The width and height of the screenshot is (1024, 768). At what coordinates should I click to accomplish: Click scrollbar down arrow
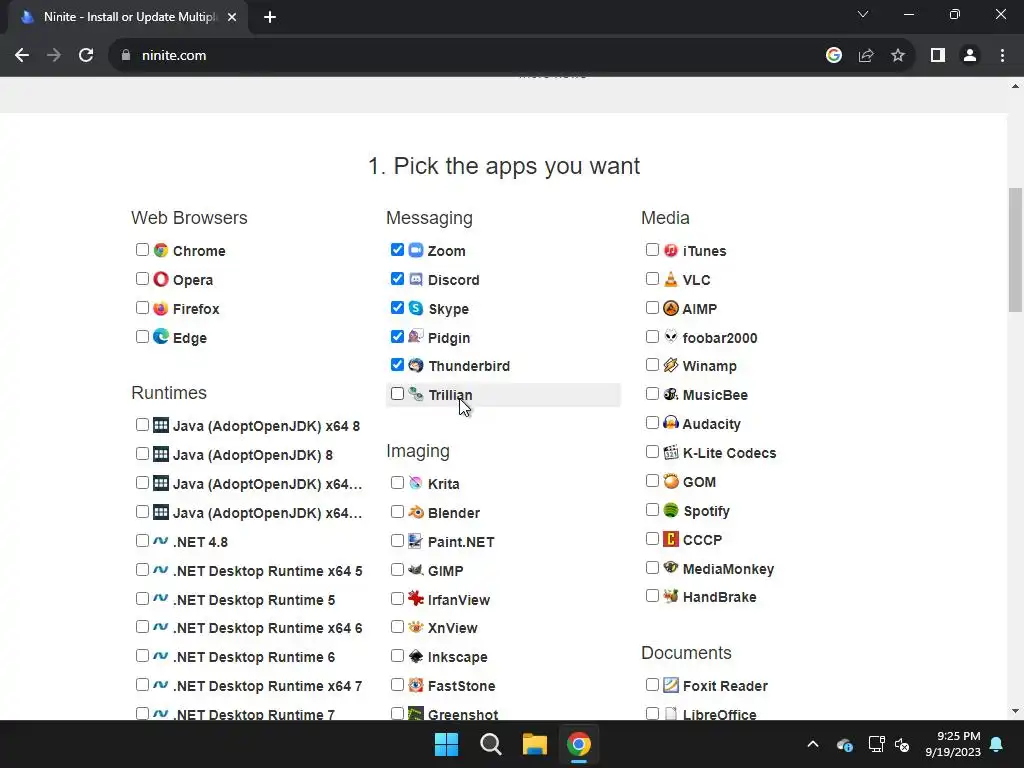pyautogui.click(x=1015, y=711)
